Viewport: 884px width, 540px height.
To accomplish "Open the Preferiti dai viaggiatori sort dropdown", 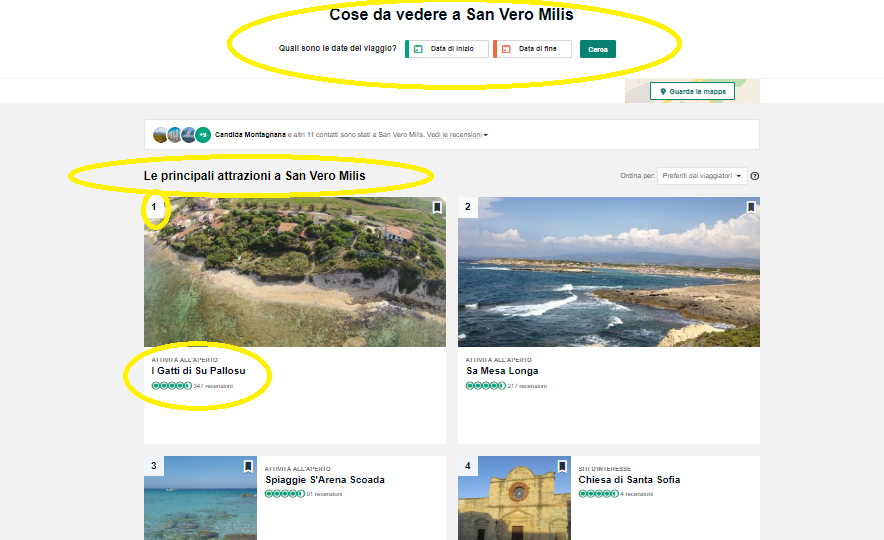I will coord(702,176).
